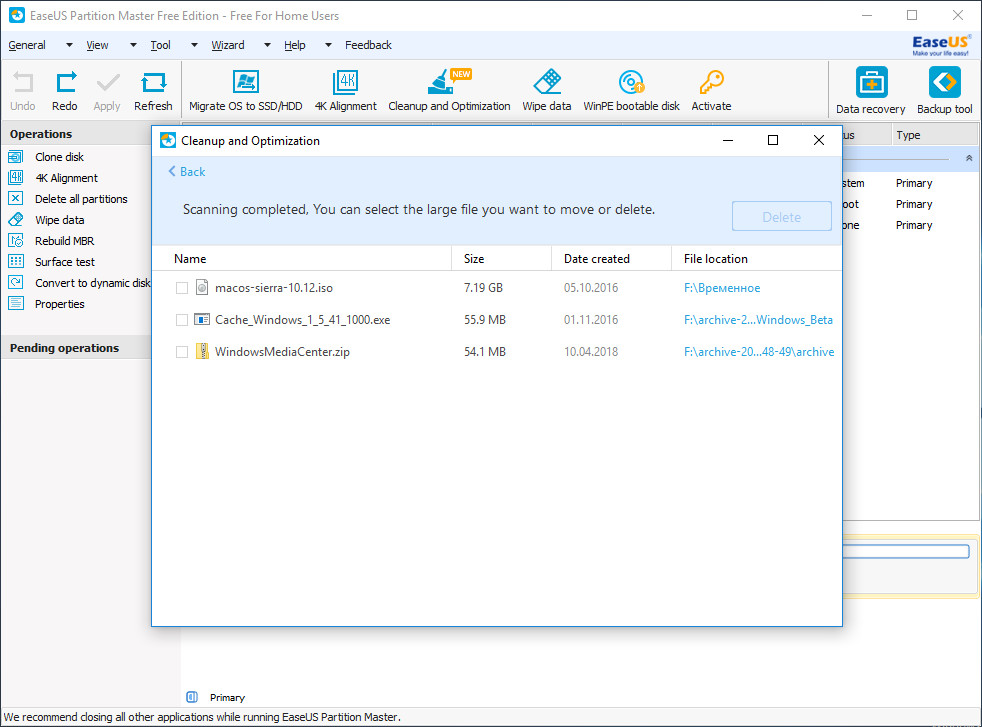Expand the Wizard menu dropdown arrow

267,45
